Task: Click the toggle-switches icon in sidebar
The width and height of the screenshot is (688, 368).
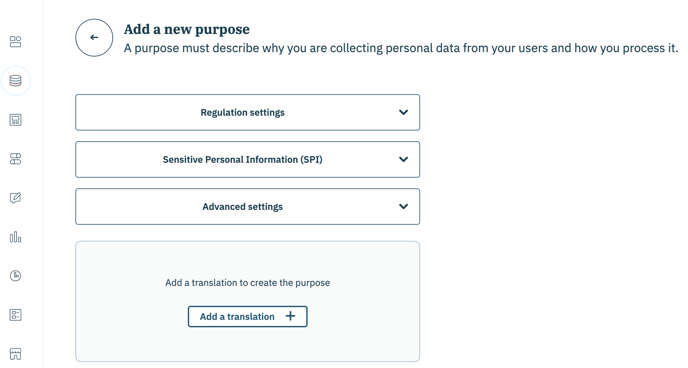Action: point(15,159)
